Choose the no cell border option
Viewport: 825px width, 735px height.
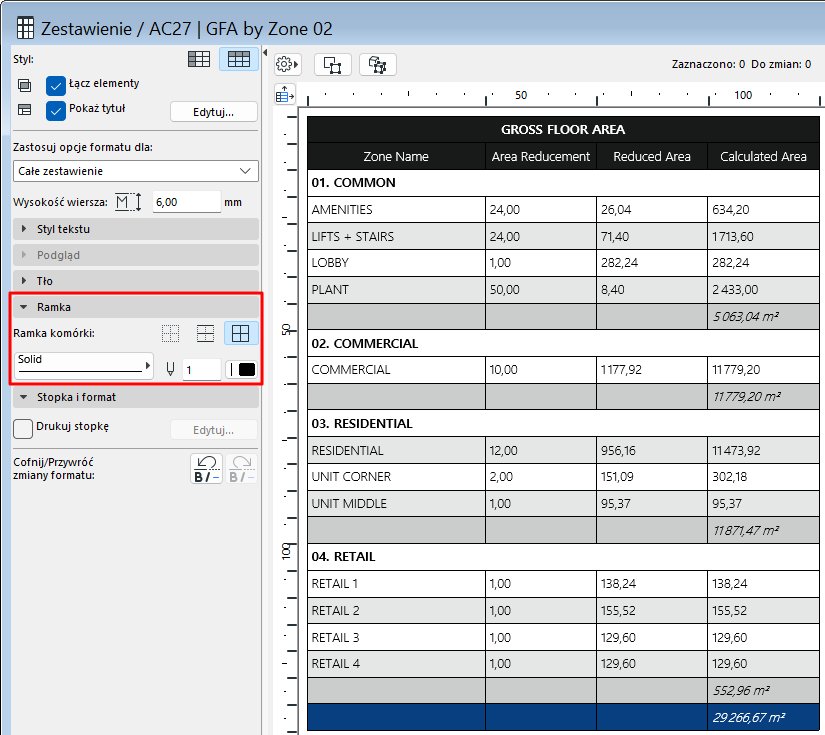pos(173,334)
